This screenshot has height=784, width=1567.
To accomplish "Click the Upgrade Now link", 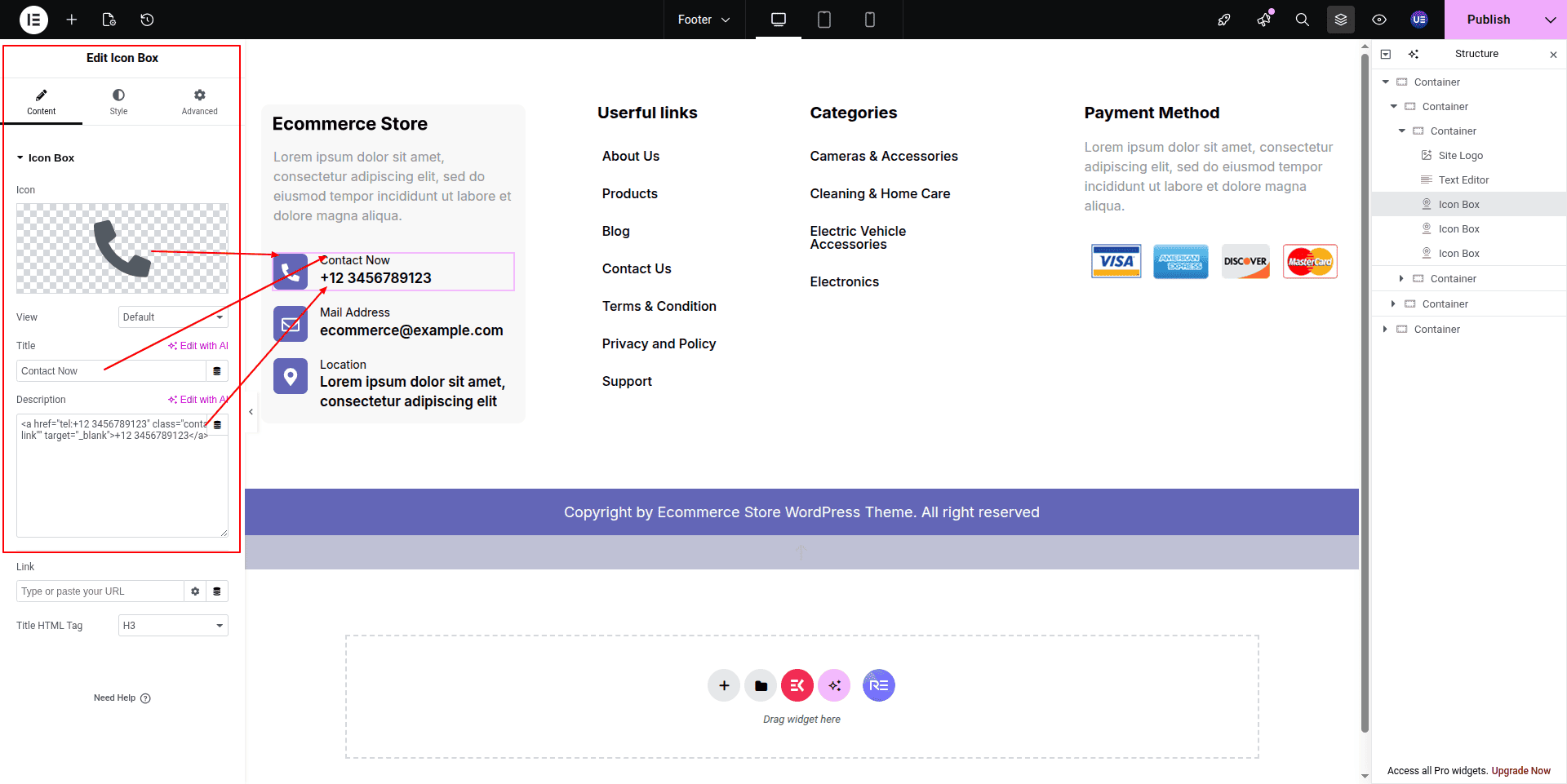I will (1520, 771).
